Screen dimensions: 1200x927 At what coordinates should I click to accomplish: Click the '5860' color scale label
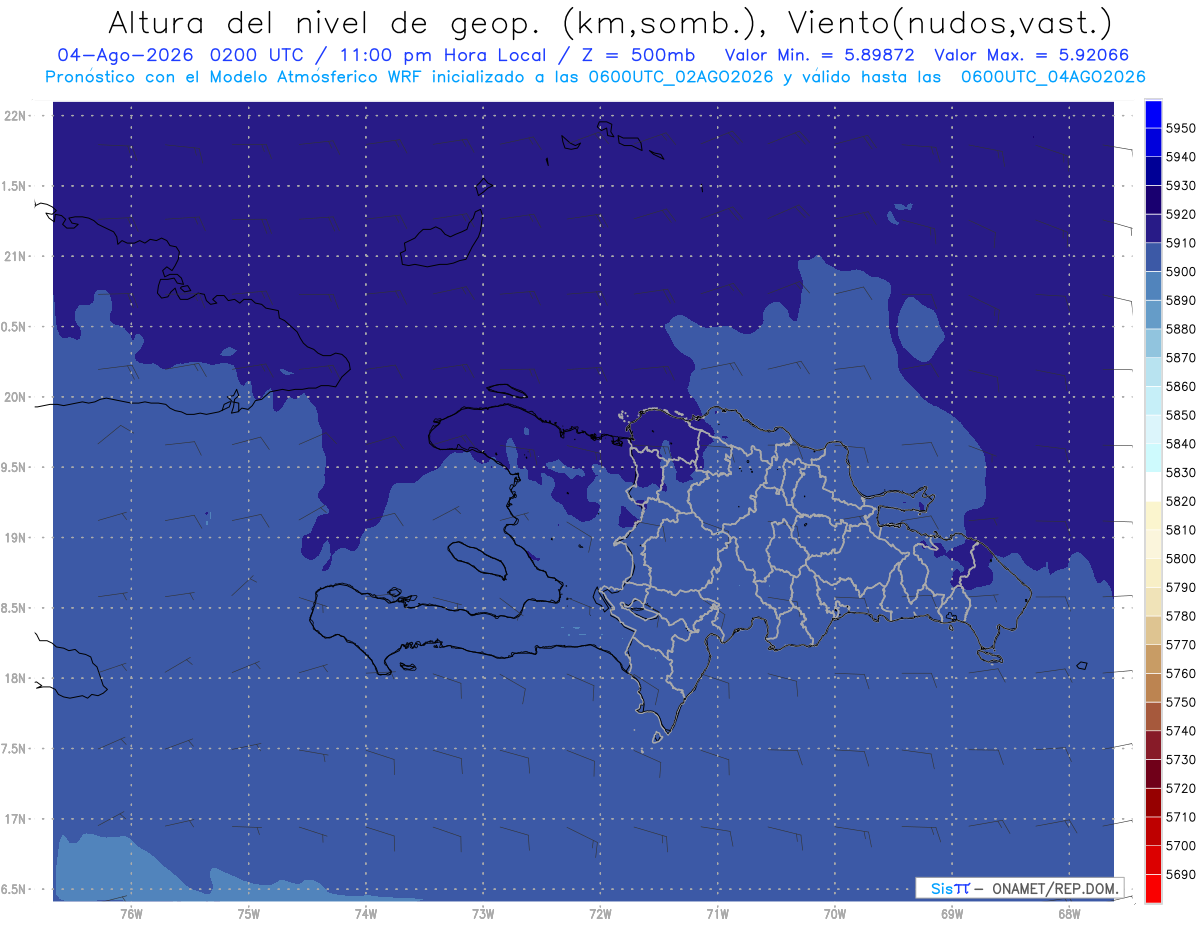coord(1181,386)
